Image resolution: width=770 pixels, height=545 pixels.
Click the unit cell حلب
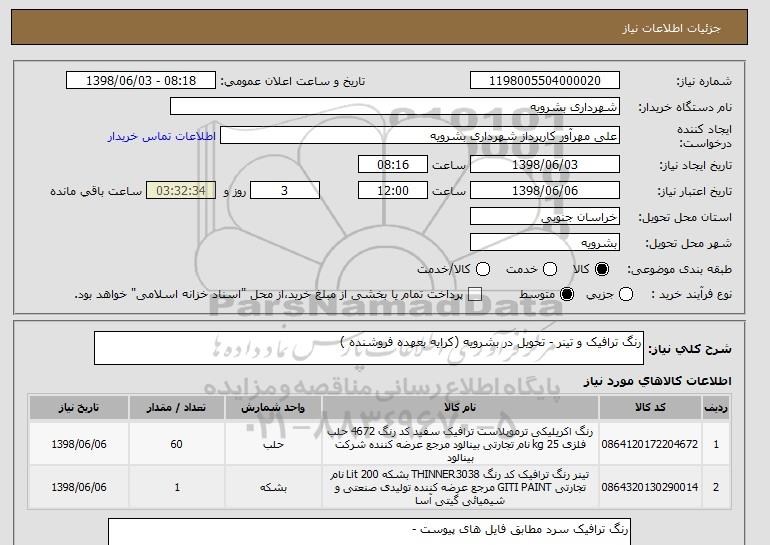tap(273, 444)
